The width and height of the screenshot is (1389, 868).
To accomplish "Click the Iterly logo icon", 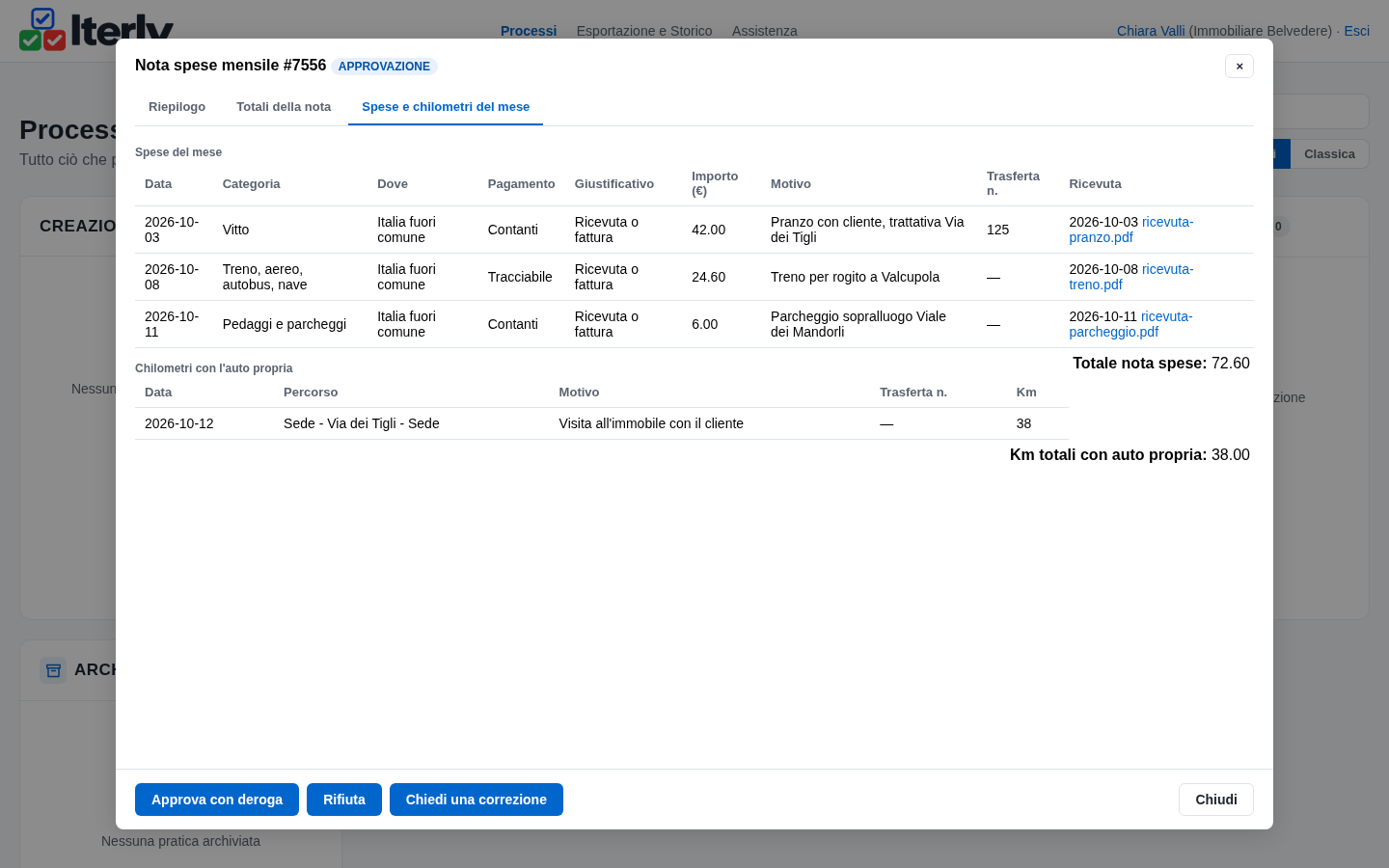I will [42, 29].
